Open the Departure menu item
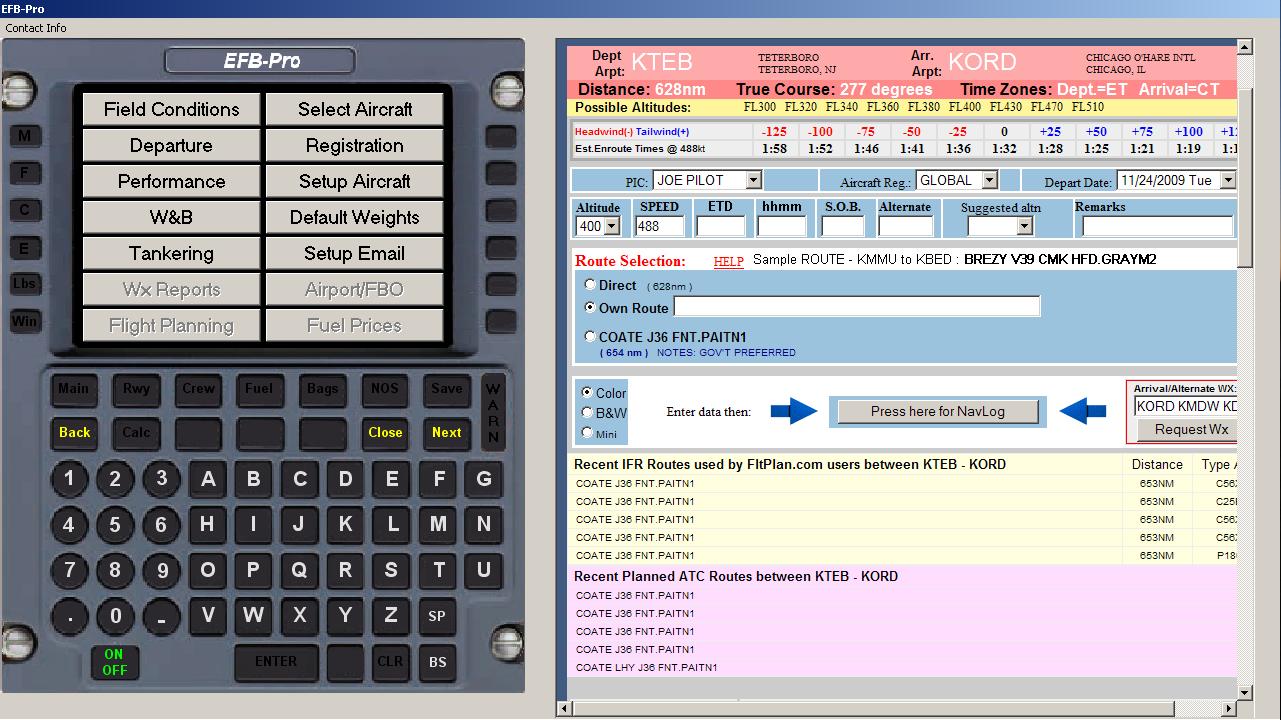 [x=171, y=146]
